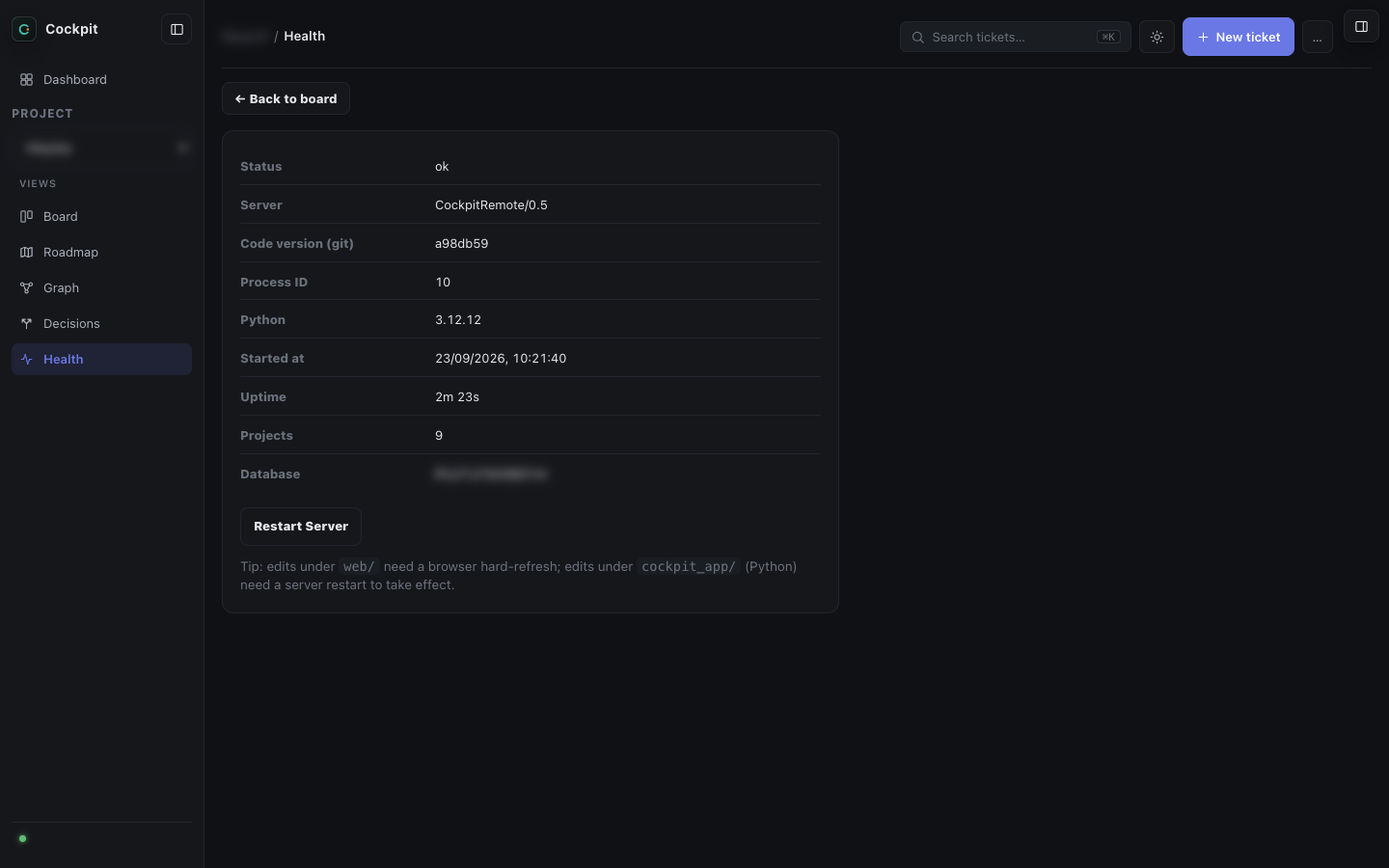The height and width of the screenshot is (868, 1389).
Task: Open the Roadmap view
Action: click(101, 252)
